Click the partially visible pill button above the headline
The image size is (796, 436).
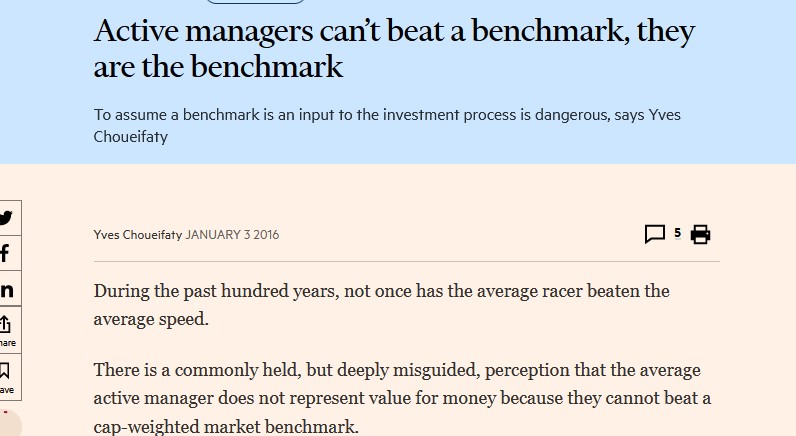click(x=254, y=2)
